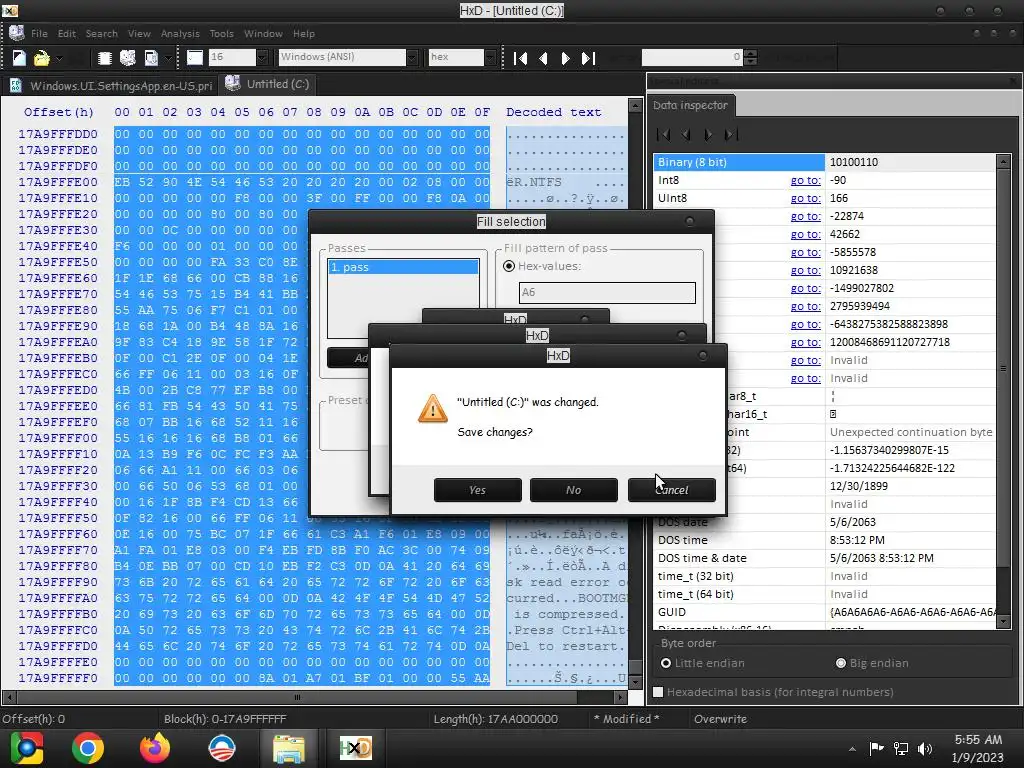Screen dimensions: 1024x768
Task: Open Chrome from the taskbar
Action: point(88,748)
